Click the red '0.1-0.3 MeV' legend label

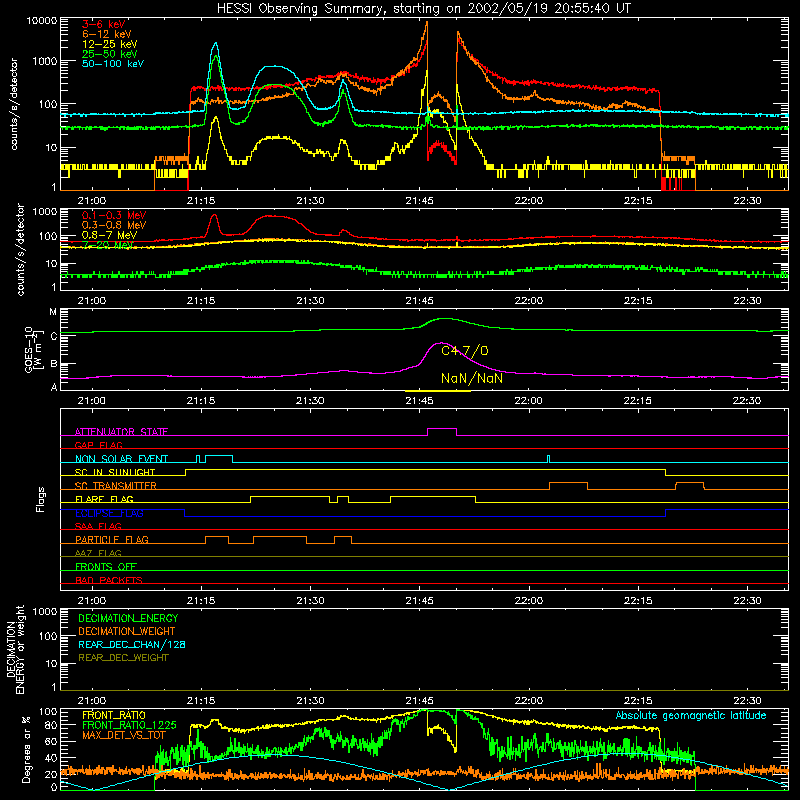coord(114,215)
